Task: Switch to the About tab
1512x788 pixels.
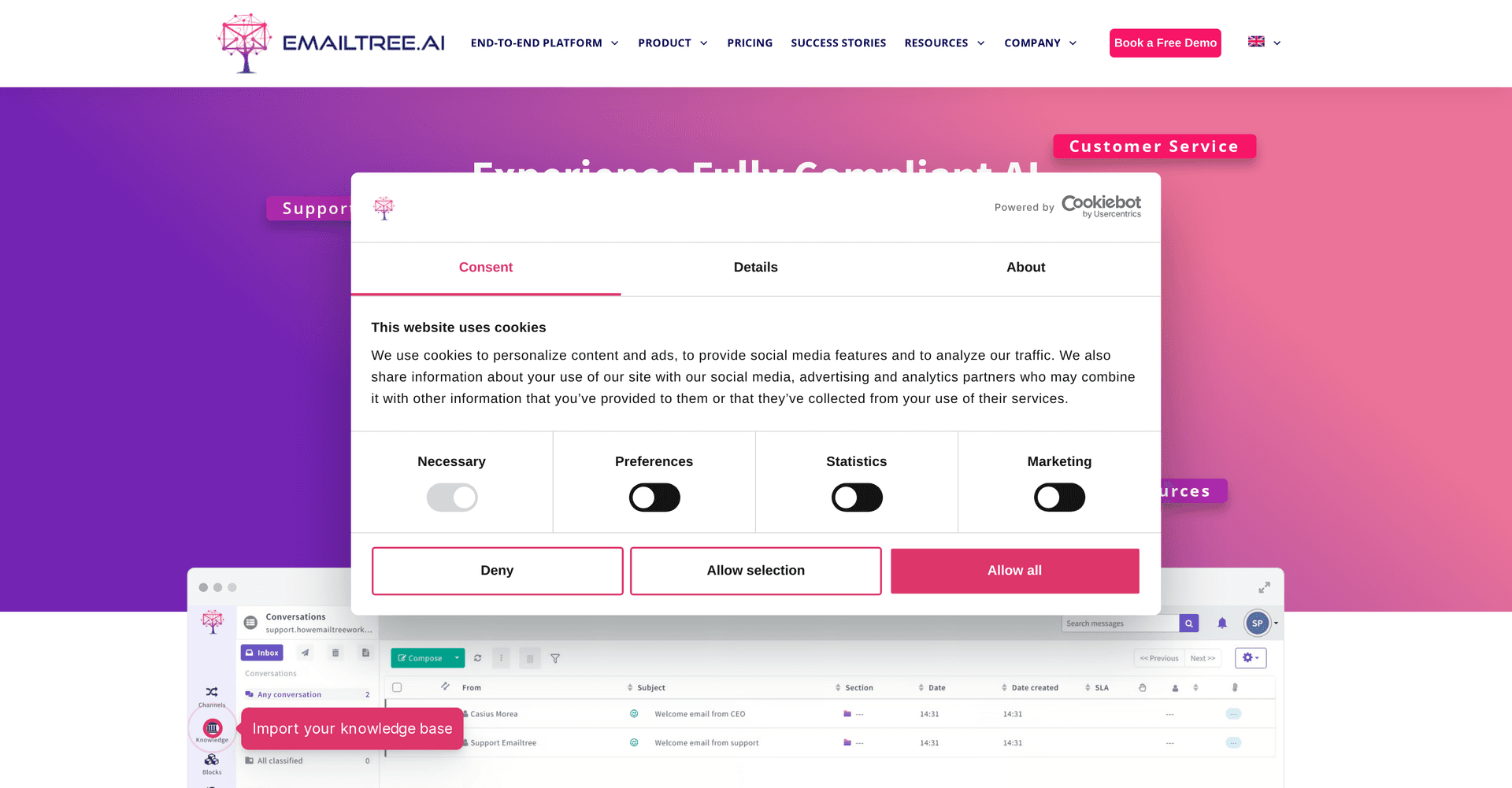Action: click(1026, 268)
